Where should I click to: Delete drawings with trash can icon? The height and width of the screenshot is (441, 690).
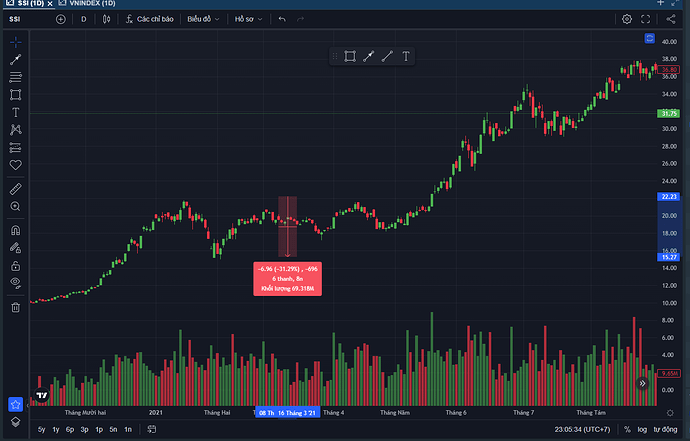tap(16, 307)
